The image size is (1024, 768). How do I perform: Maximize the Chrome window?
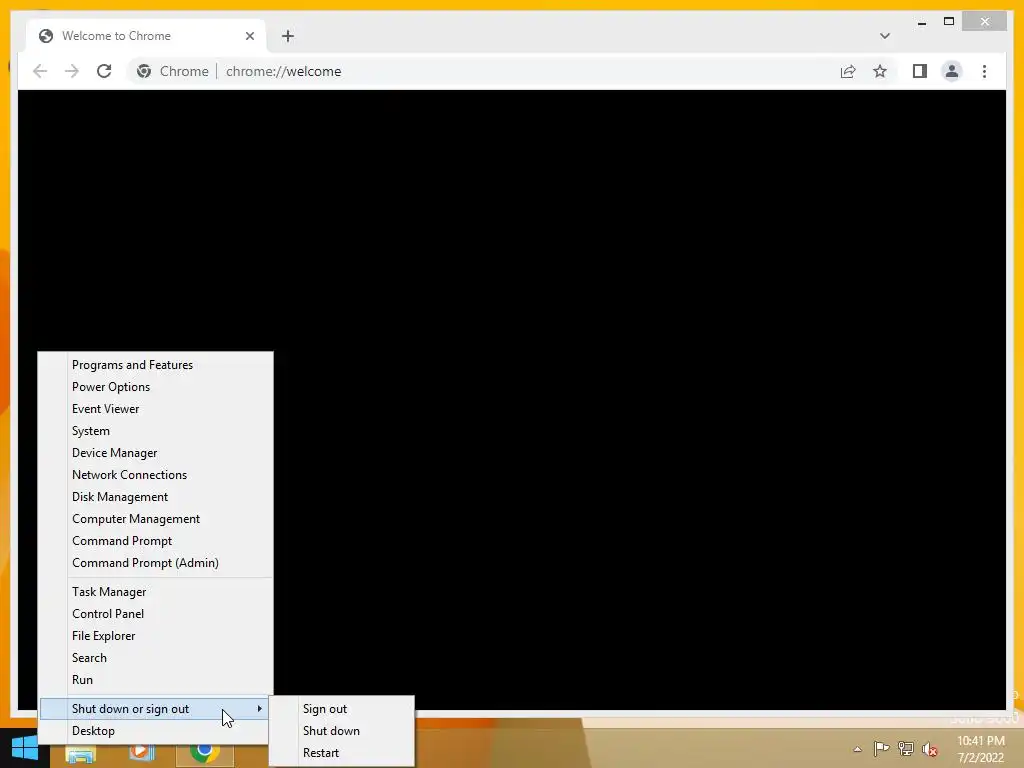[x=949, y=22]
